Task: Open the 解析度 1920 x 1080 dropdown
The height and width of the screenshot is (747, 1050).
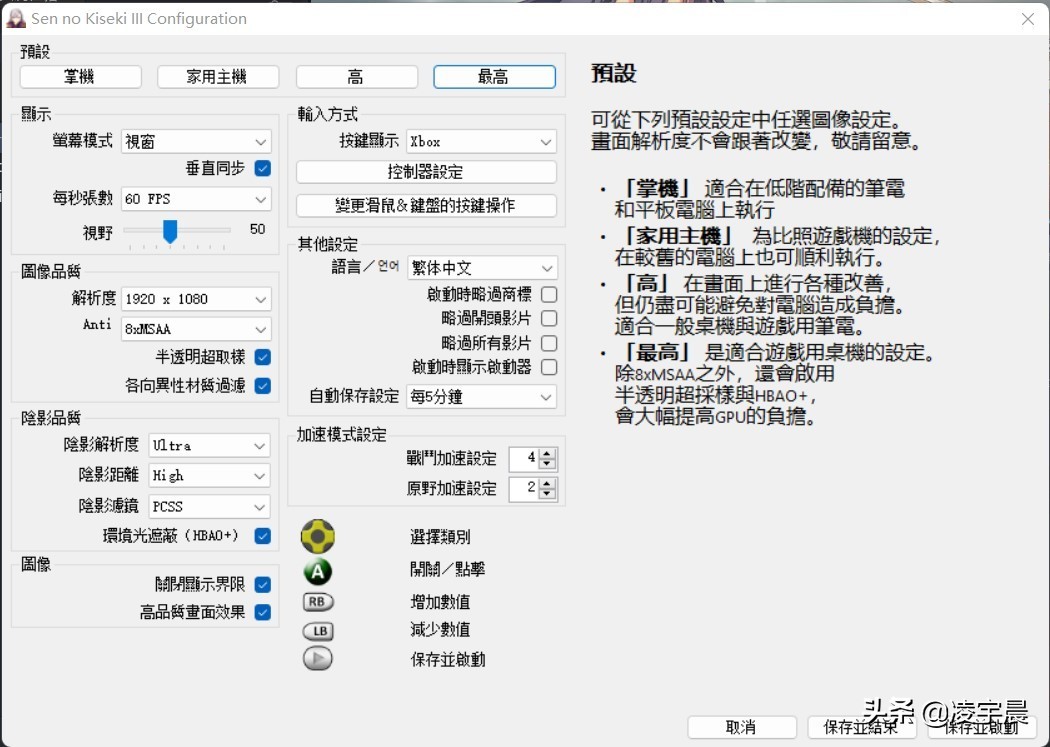Action: 196,299
